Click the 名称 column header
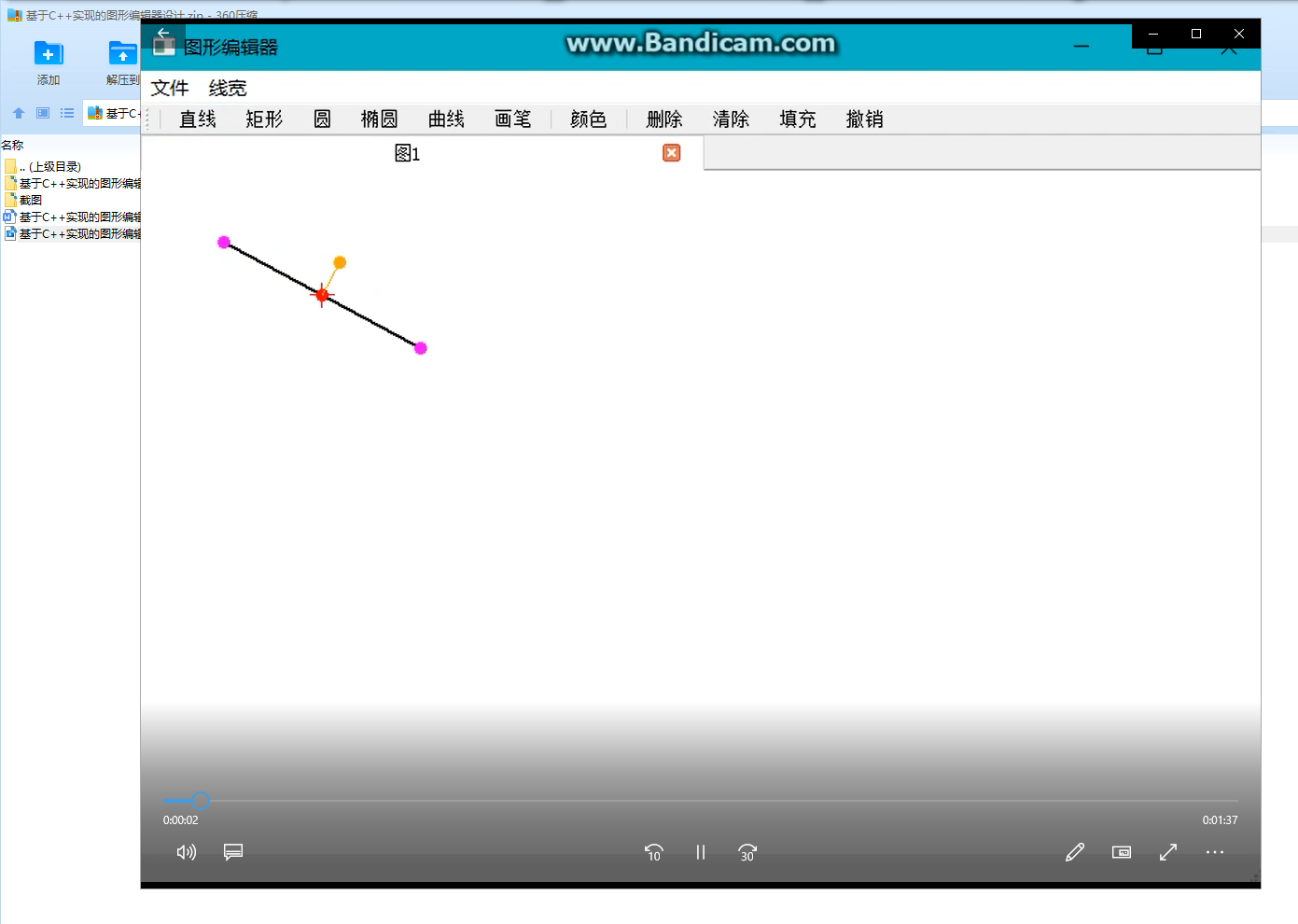The image size is (1298, 924). [12, 145]
